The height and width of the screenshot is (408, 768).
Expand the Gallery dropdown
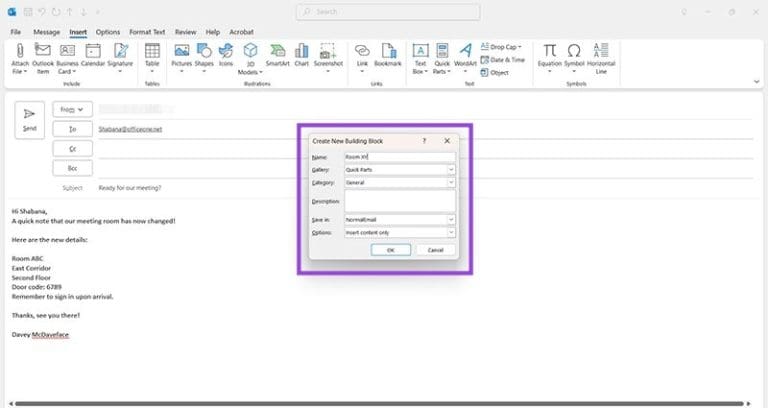click(x=451, y=170)
